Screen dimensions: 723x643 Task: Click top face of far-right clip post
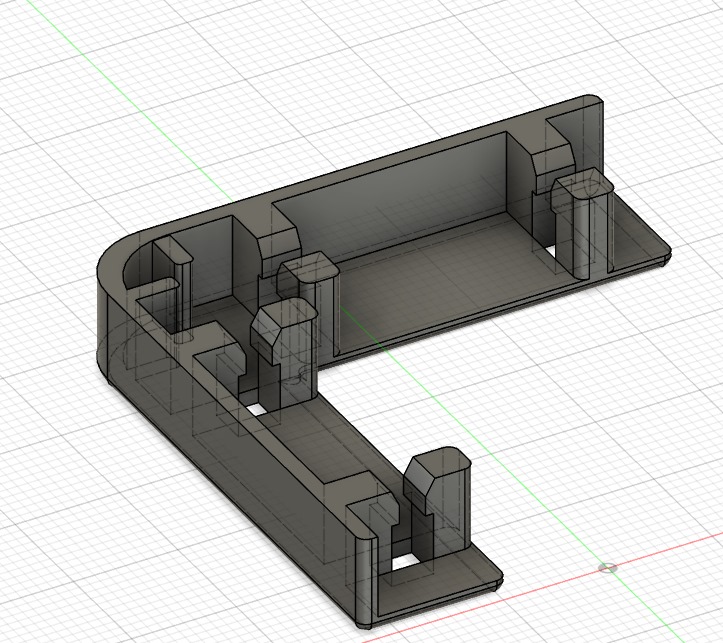583,184
